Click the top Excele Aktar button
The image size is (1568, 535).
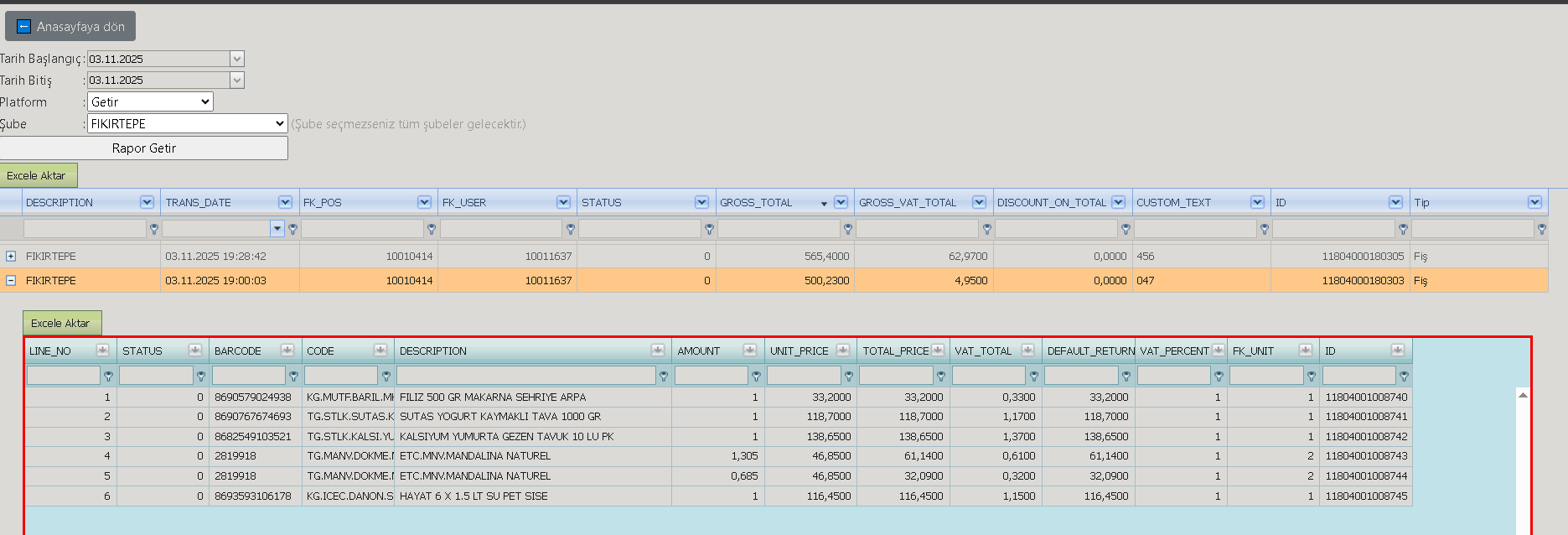tap(38, 175)
